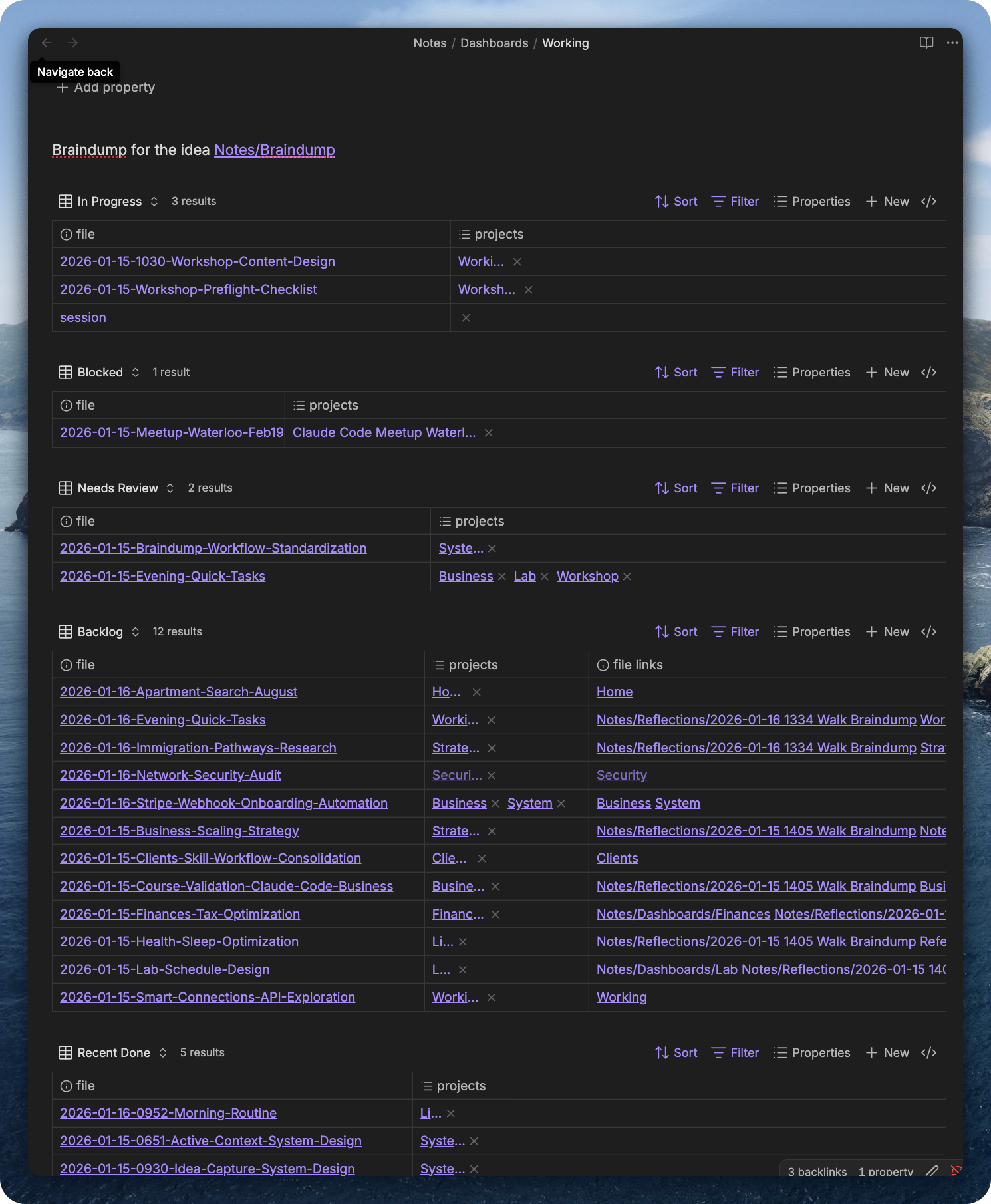
Task: Filter the Blocked table
Action: 735,373
